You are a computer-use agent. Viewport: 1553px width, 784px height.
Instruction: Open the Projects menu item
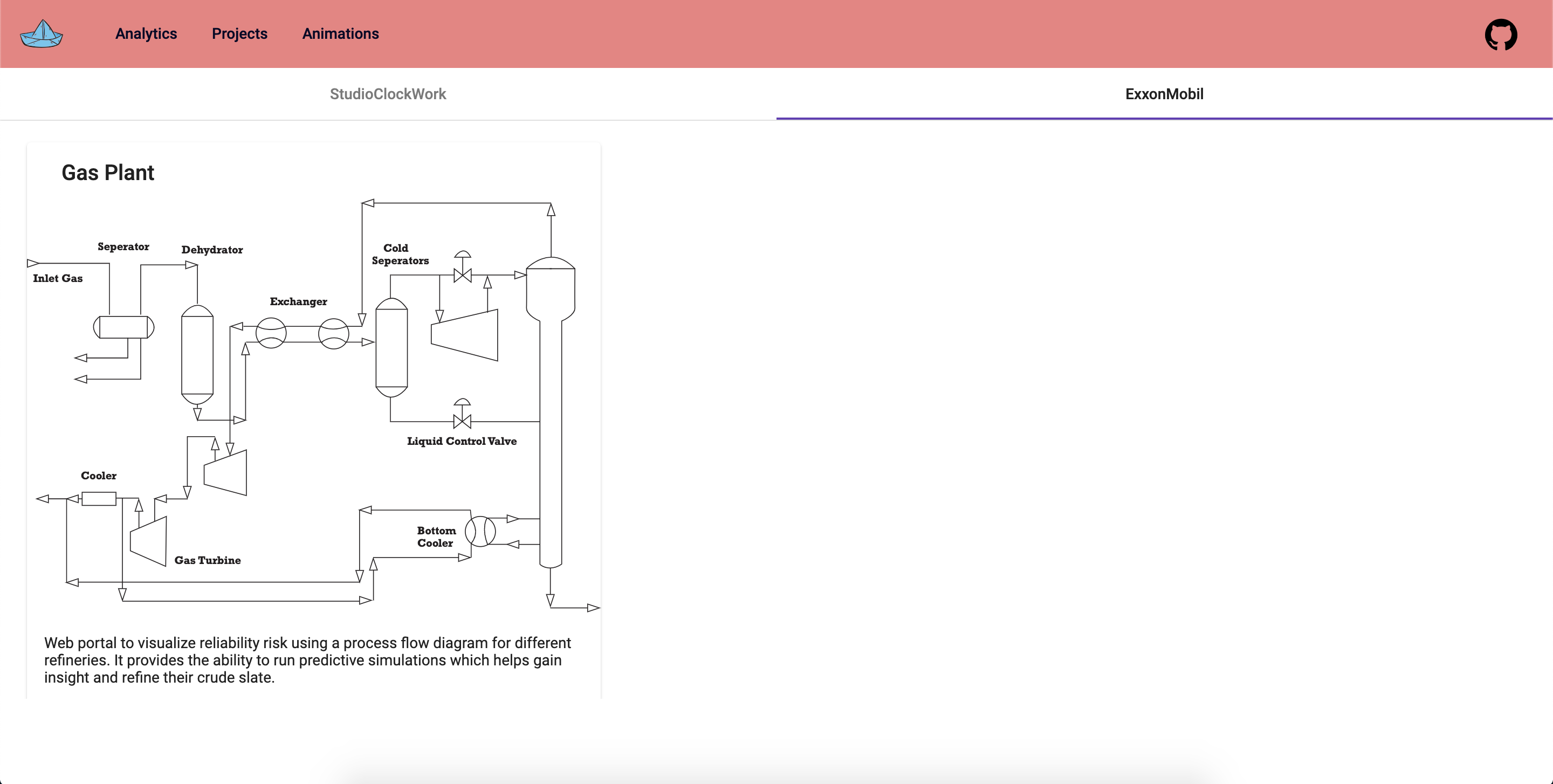(x=239, y=34)
